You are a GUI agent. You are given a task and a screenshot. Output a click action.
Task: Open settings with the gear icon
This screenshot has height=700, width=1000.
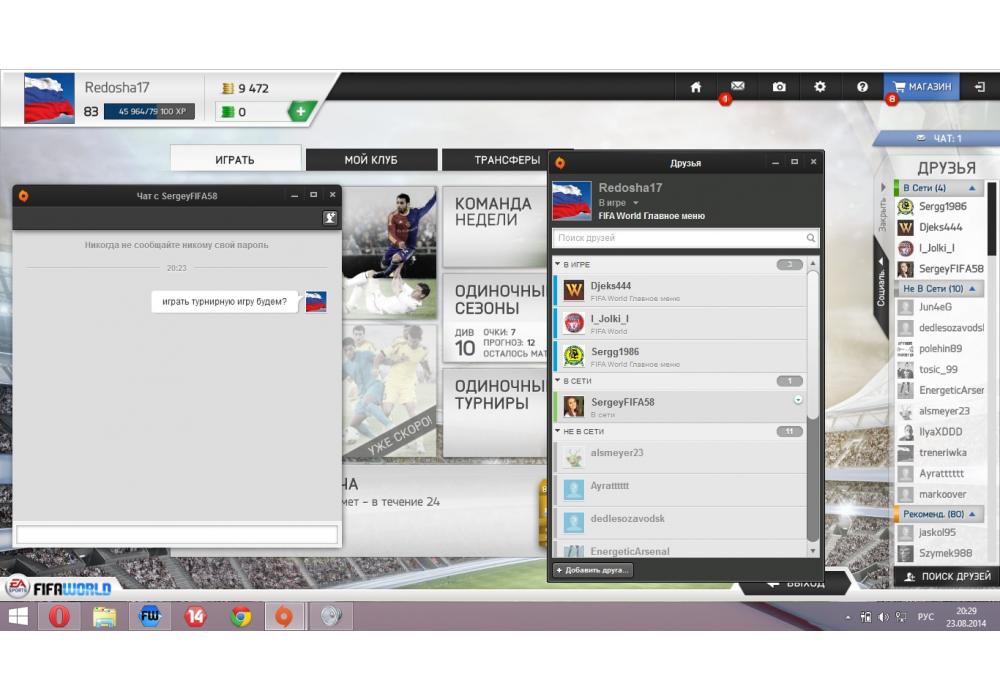[x=820, y=87]
